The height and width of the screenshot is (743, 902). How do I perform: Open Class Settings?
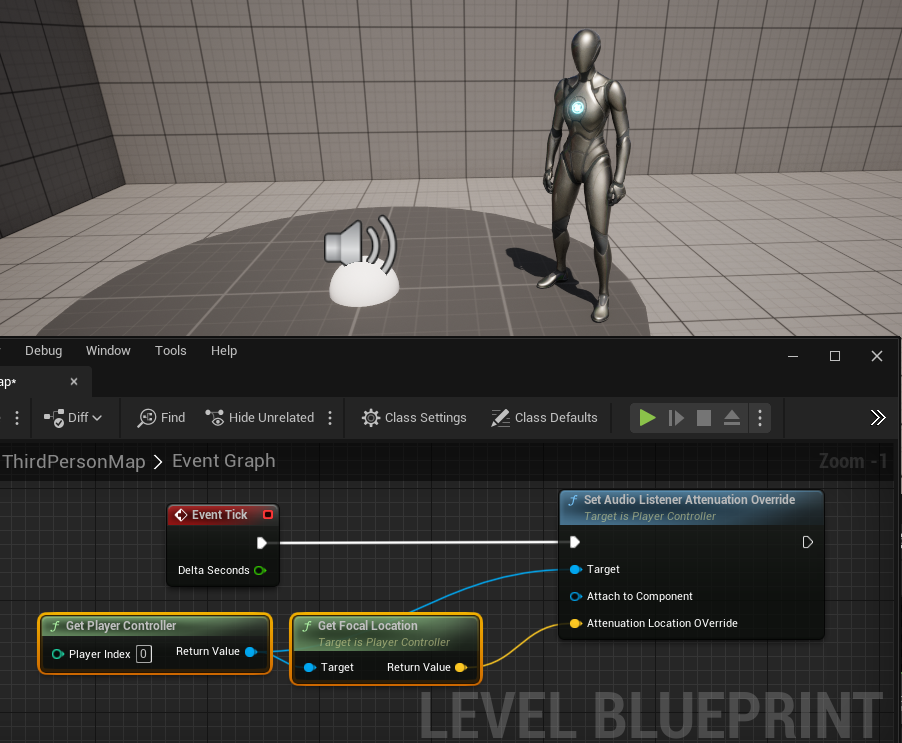click(x=414, y=418)
